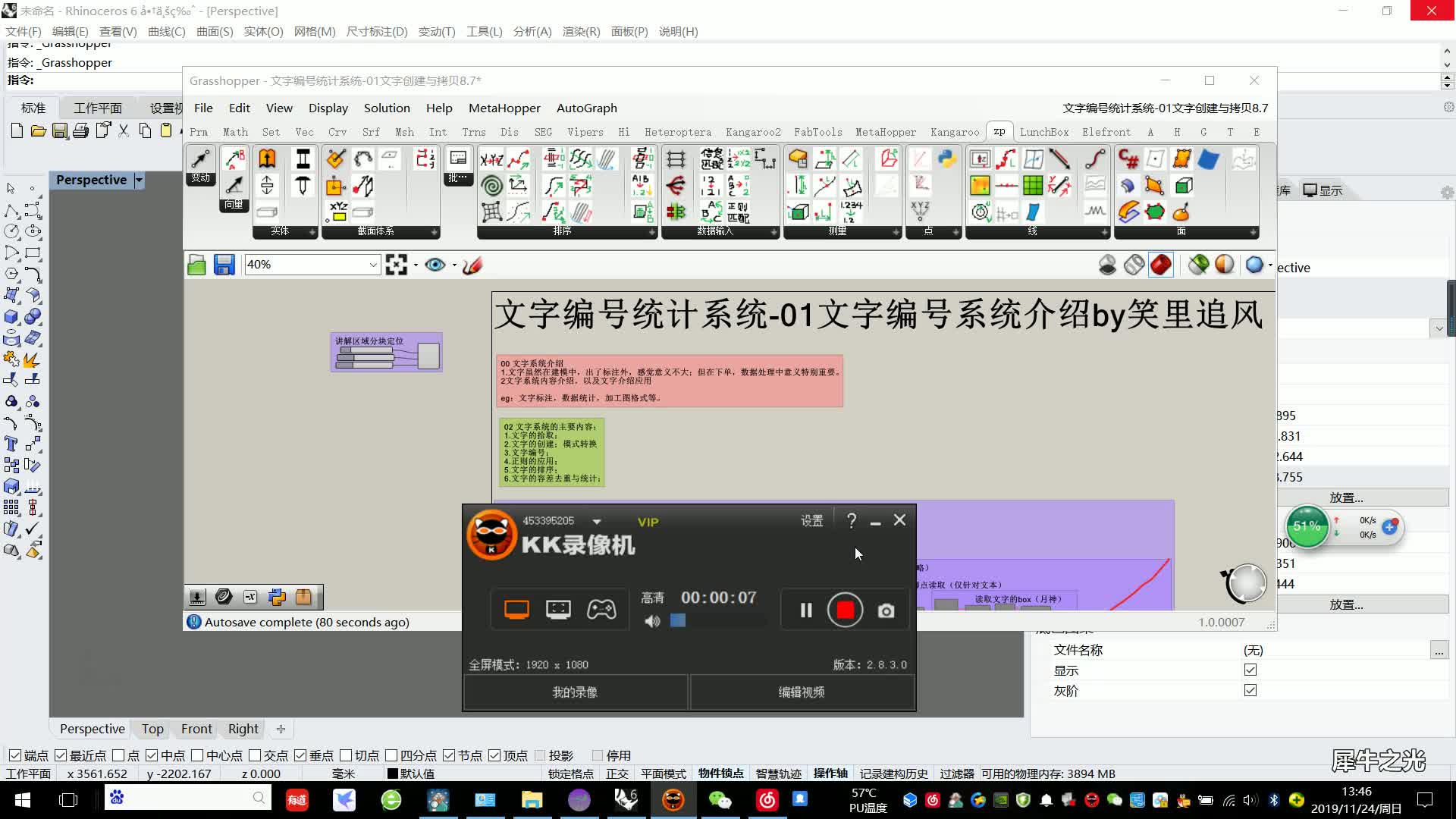Select the red shaded preview mode icon
Screen dimensions: 1456x819
click(1161, 265)
